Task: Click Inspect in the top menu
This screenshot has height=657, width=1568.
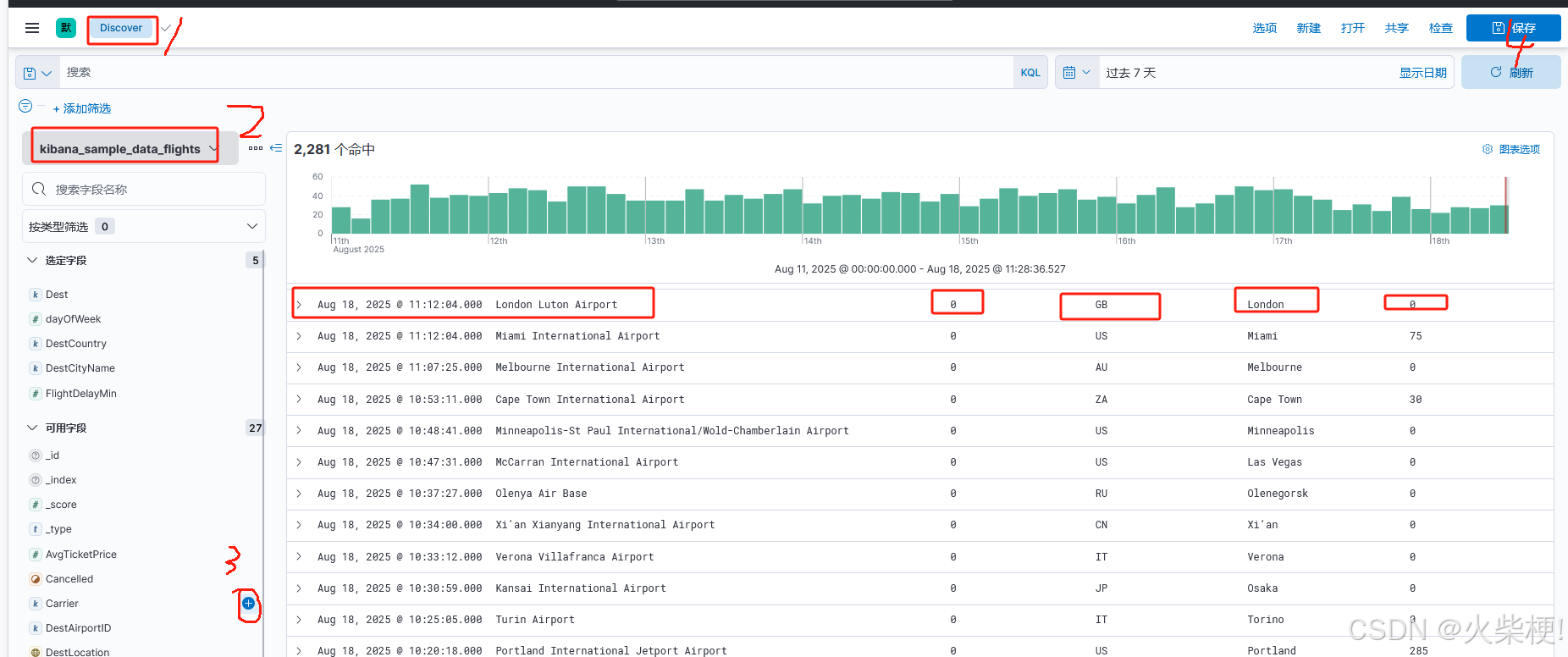Action: [1441, 28]
